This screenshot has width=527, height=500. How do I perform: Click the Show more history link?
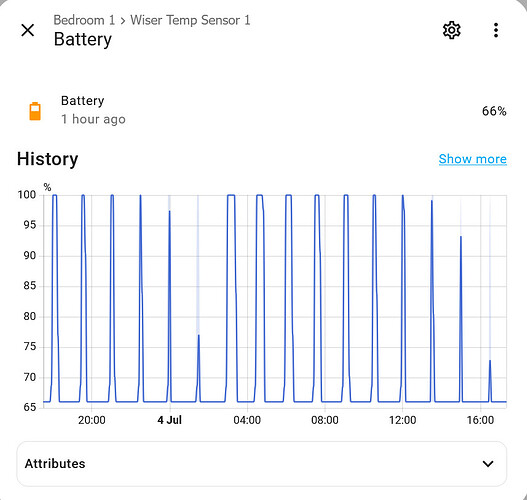[x=473, y=159]
